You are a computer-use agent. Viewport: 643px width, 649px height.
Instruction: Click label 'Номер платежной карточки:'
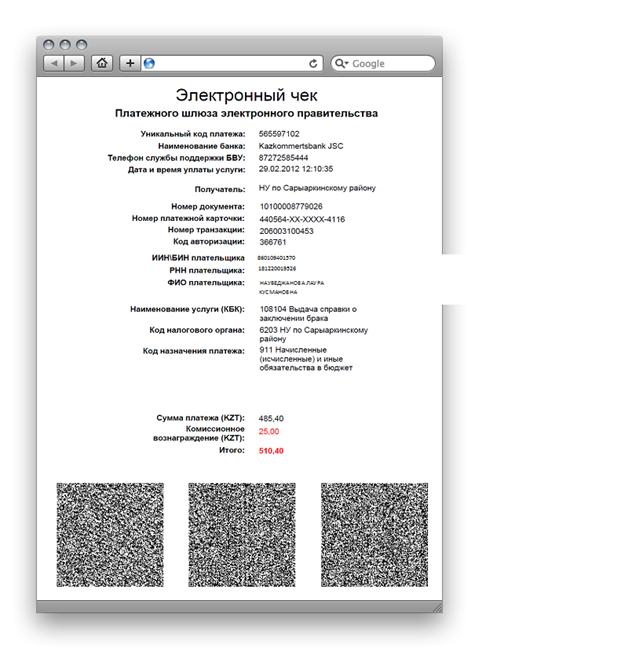click(x=188, y=218)
